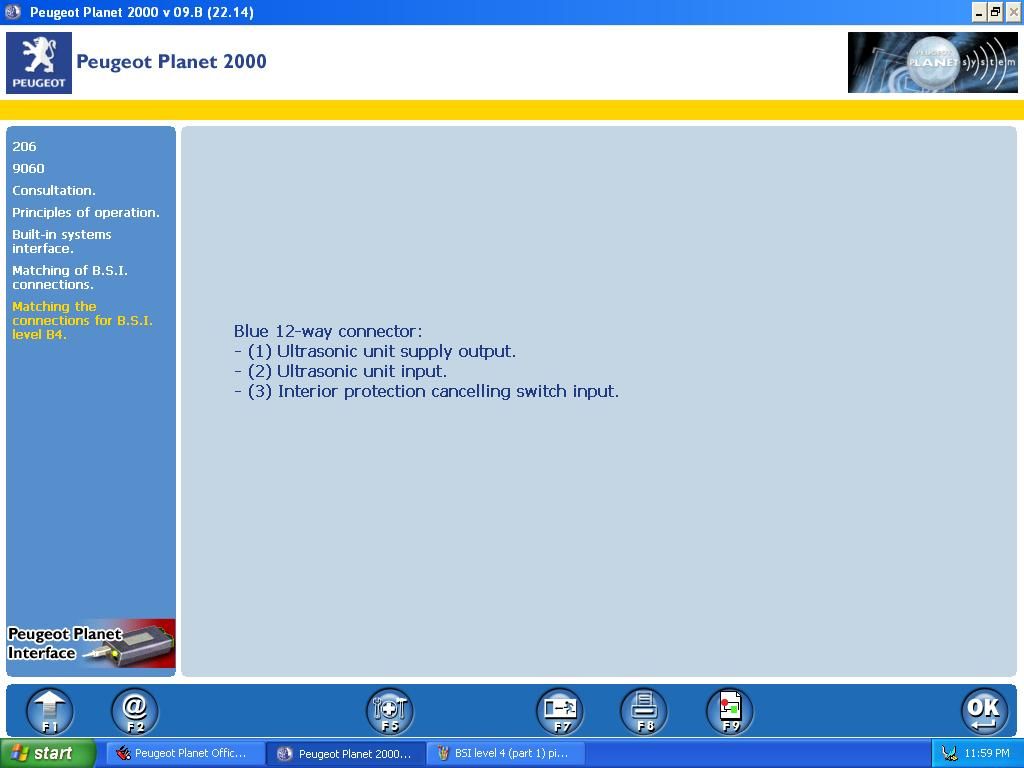Click 'Peugeot Planet 2000' header title
1024x768 pixels.
point(171,61)
